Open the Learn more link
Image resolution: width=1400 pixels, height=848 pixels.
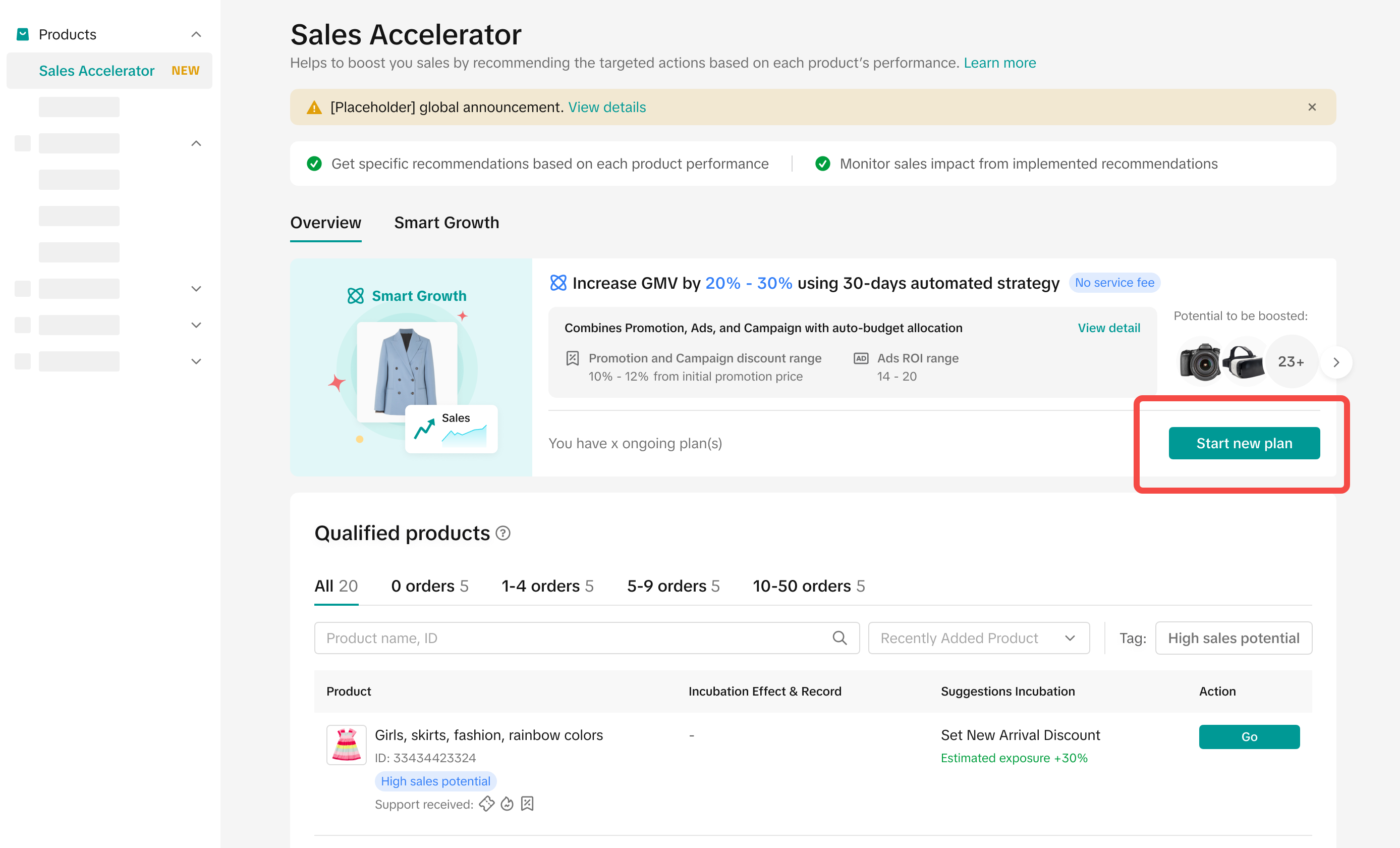[999, 63]
